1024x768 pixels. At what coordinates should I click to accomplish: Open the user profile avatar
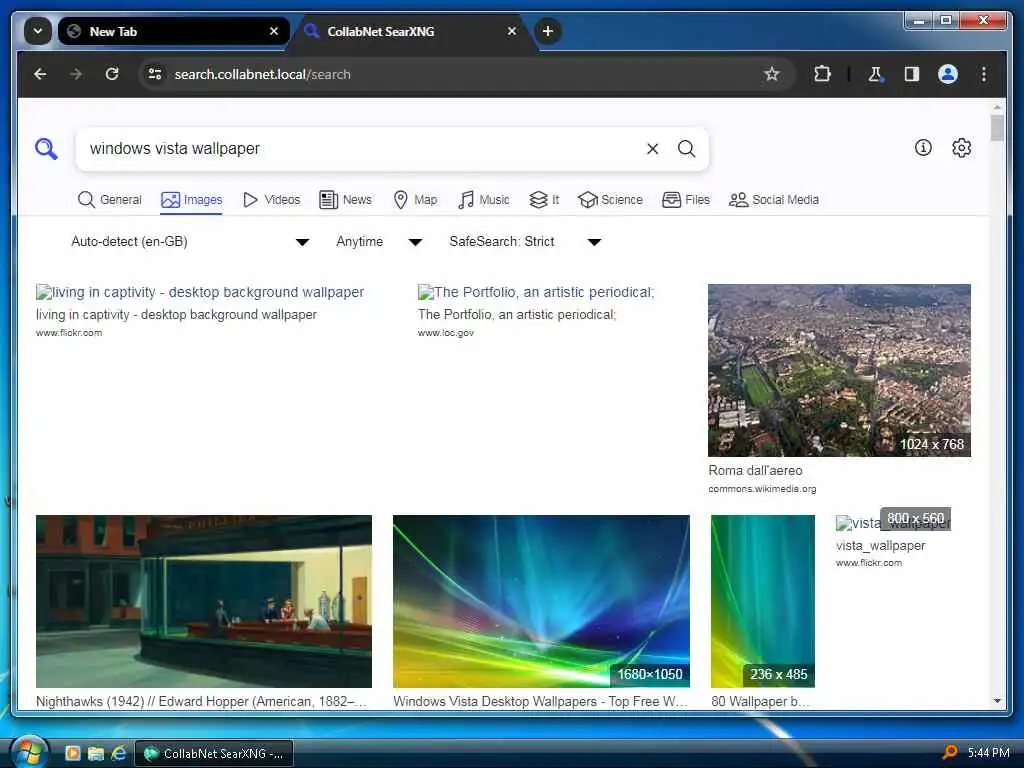click(x=948, y=74)
